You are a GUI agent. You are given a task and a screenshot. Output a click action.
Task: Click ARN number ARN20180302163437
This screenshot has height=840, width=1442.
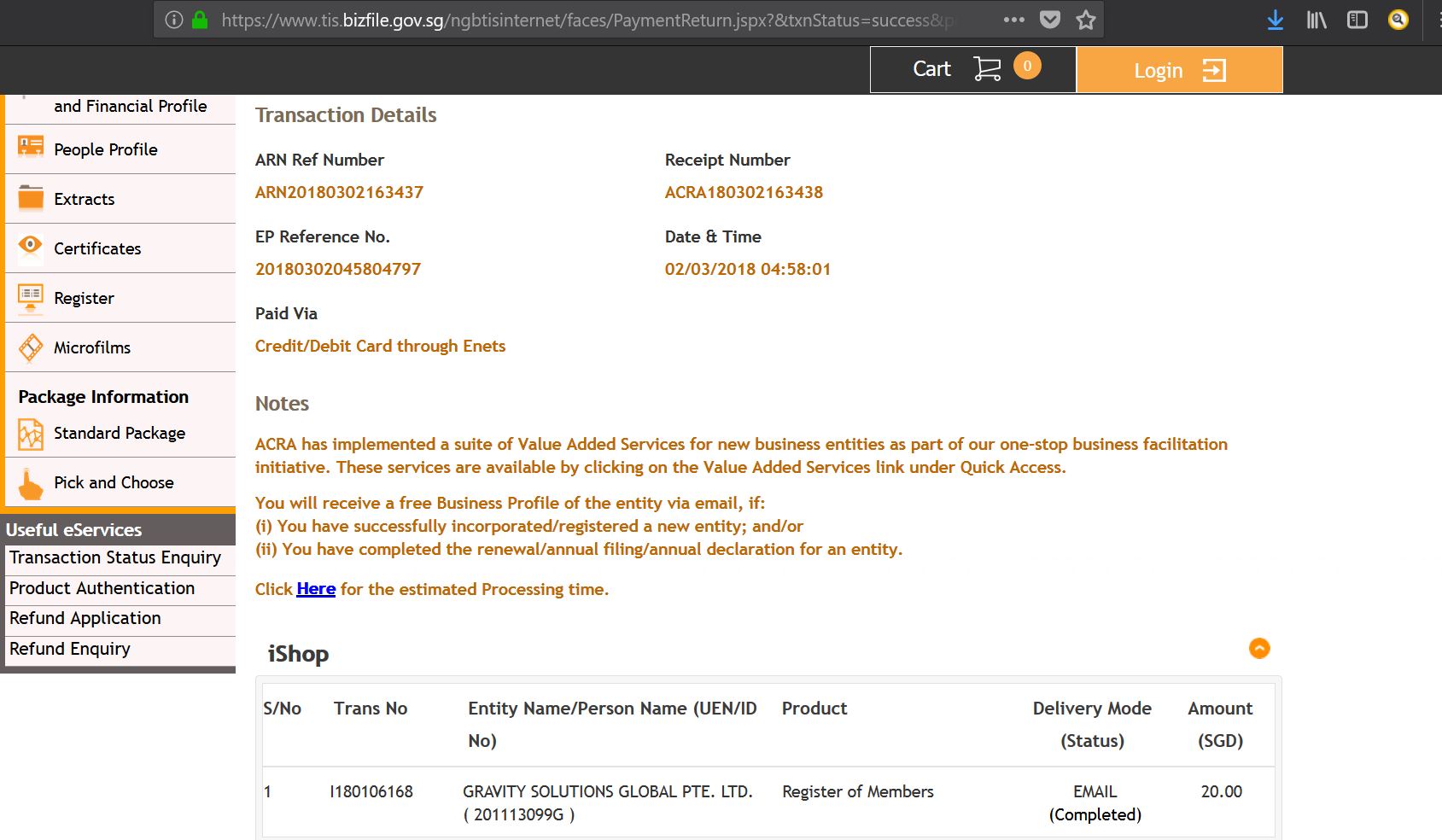339,192
